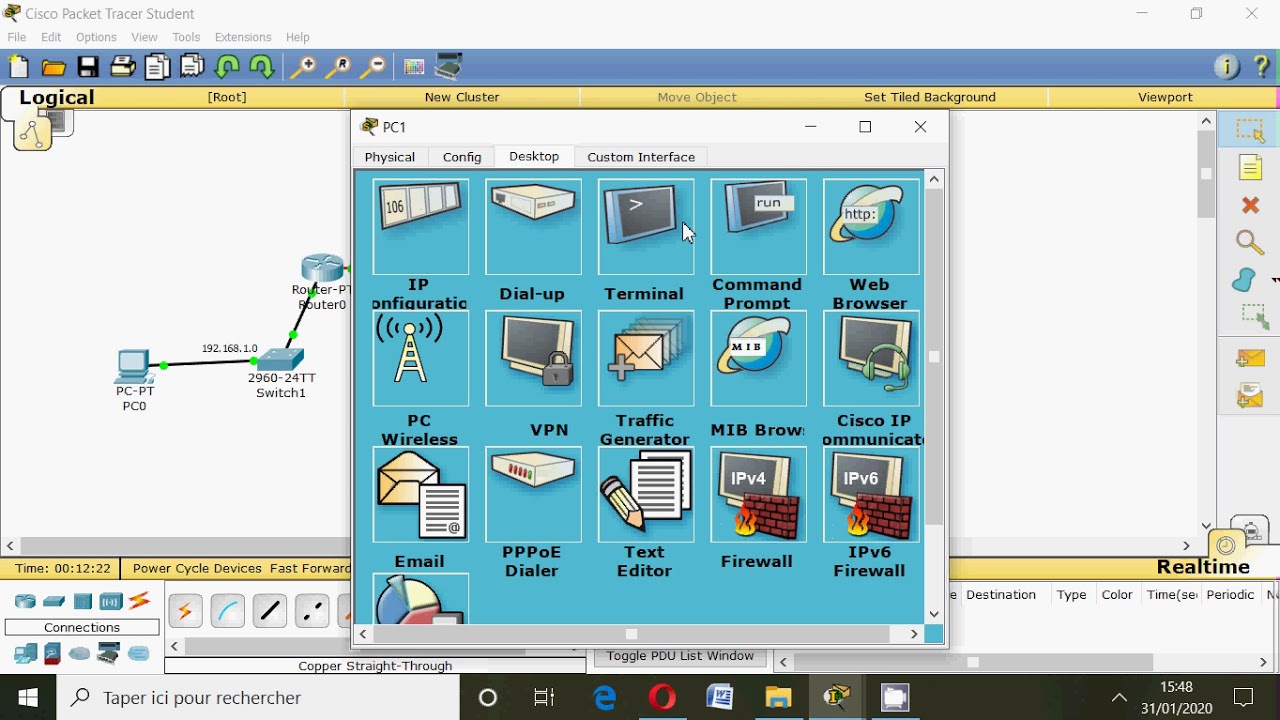Switch to the Physical tab

pyautogui.click(x=390, y=157)
